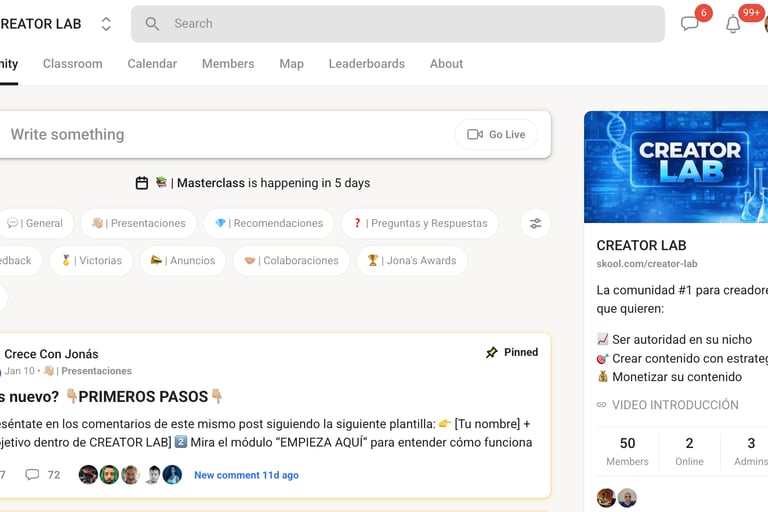Open the Members tab

coord(228,64)
